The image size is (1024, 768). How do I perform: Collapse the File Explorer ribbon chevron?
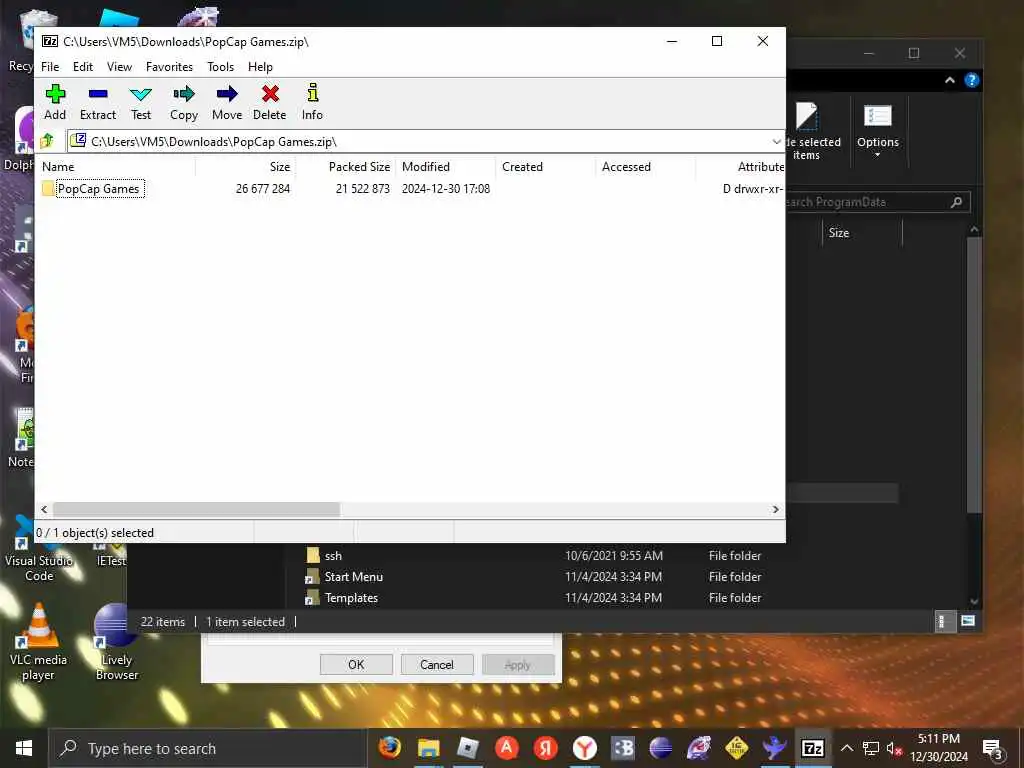(x=950, y=80)
